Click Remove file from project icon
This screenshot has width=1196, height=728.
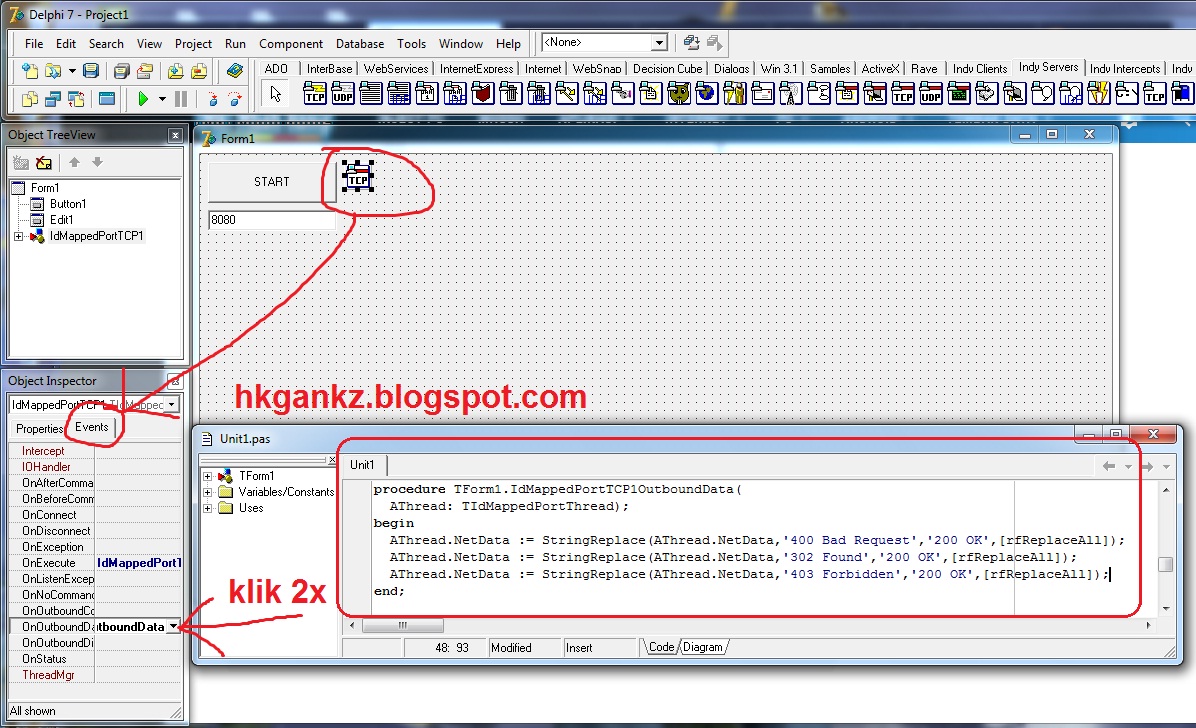[x=199, y=71]
